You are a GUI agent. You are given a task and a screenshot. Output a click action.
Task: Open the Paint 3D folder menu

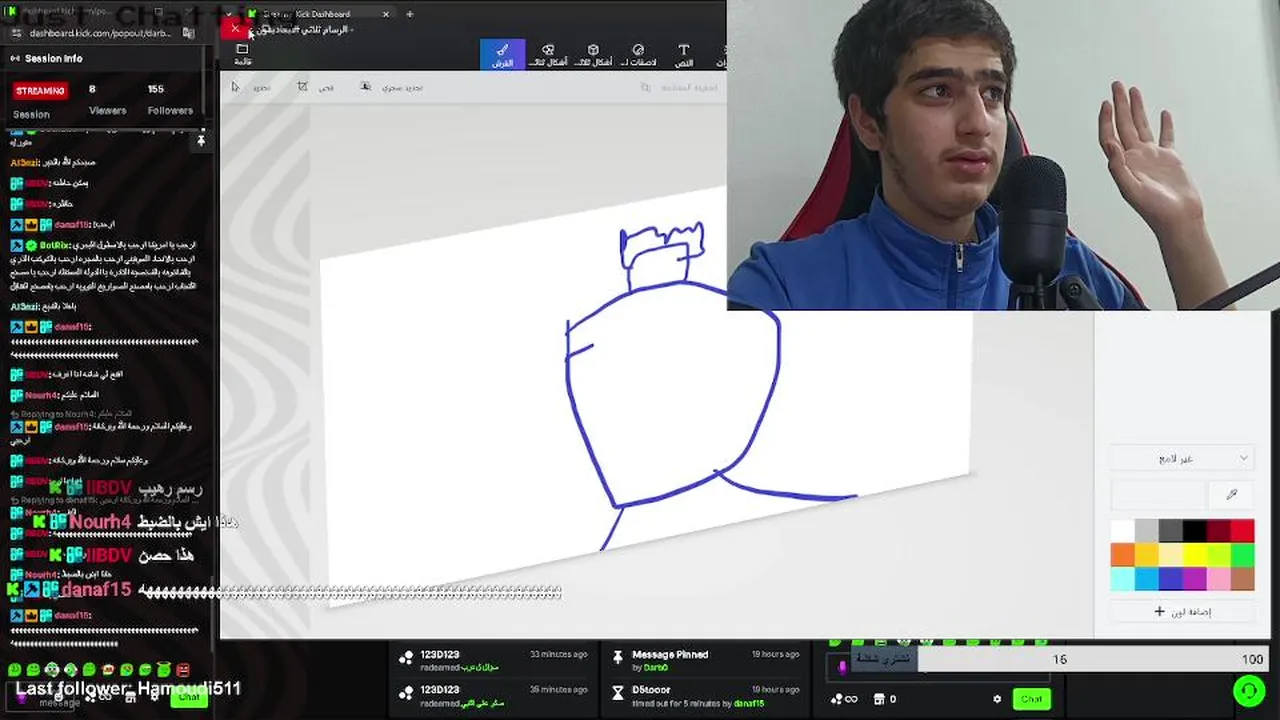242,54
